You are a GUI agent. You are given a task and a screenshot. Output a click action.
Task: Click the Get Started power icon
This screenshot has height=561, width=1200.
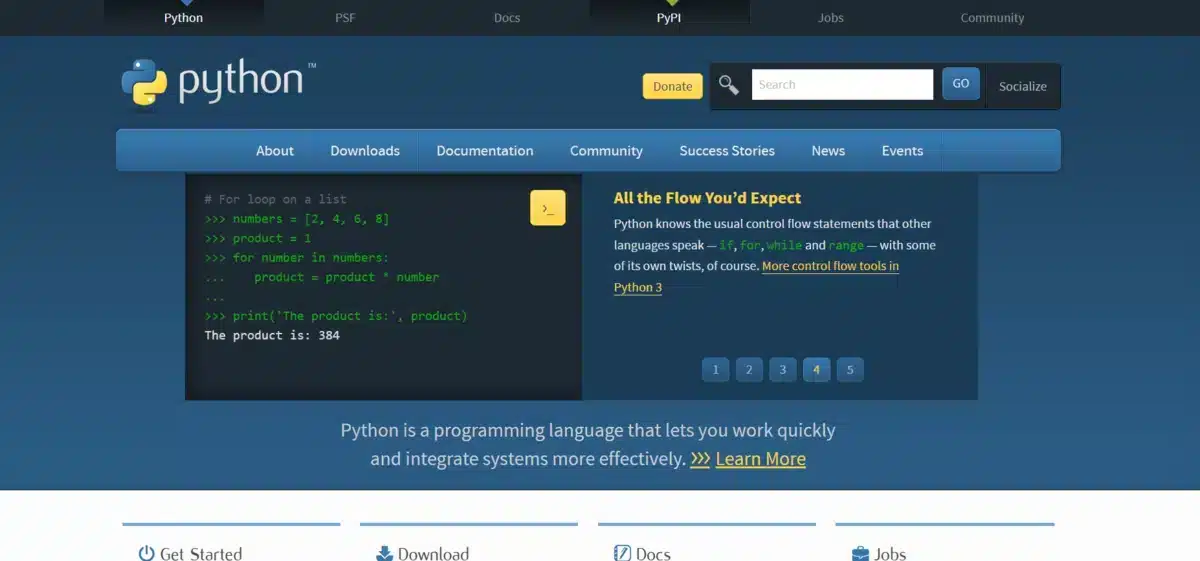[146, 553]
